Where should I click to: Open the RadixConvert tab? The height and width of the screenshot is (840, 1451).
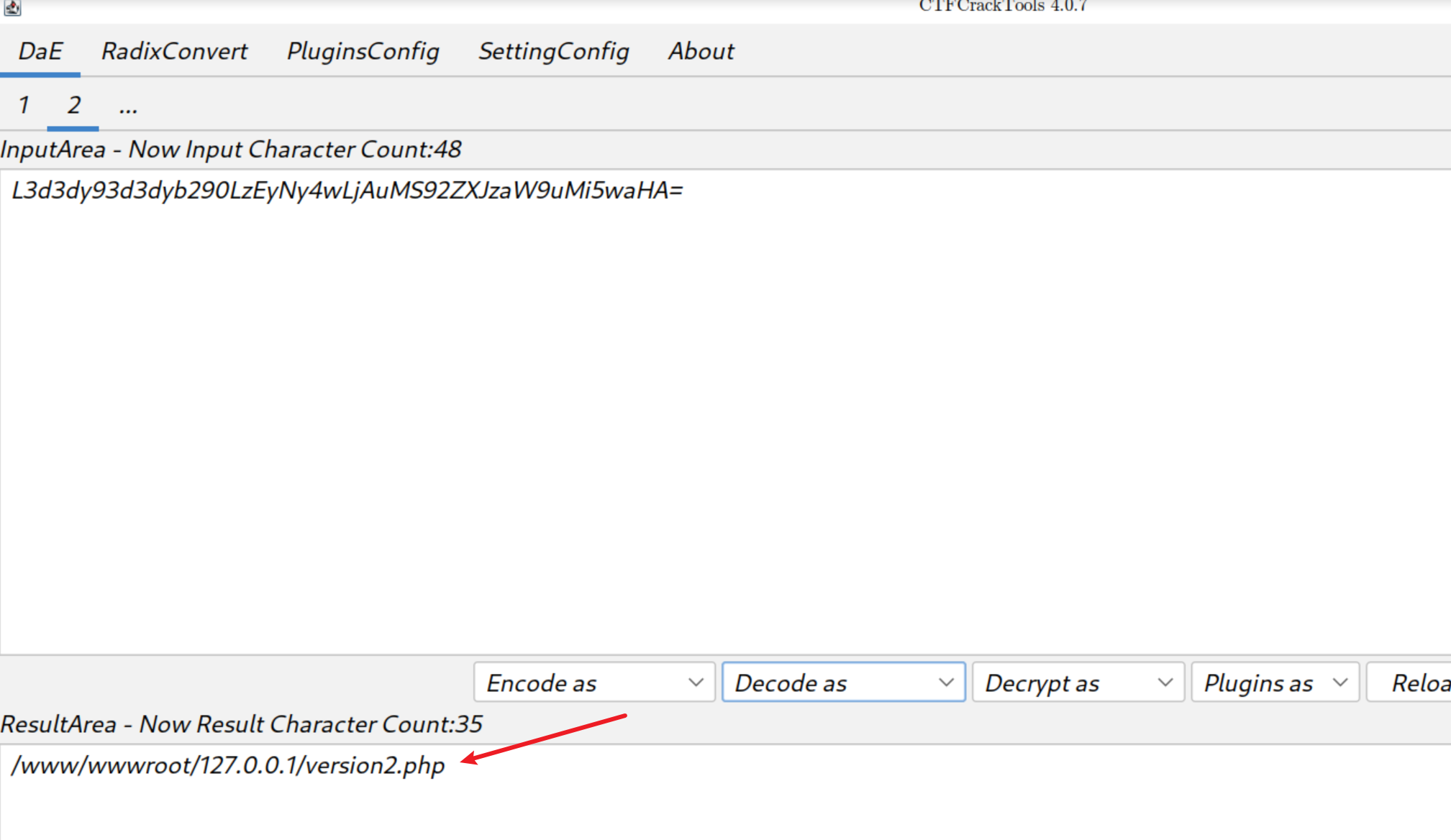[x=174, y=51]
